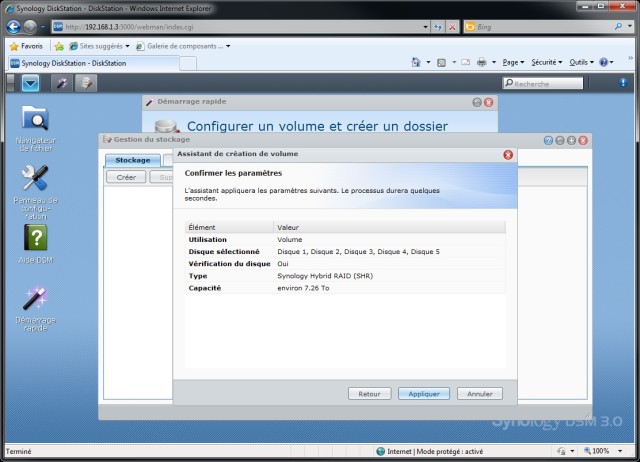The image size is (640, 462).
Task: Click help icon on Gestion du stockage window
Action: pyautogui.click(x=548, y=141)
